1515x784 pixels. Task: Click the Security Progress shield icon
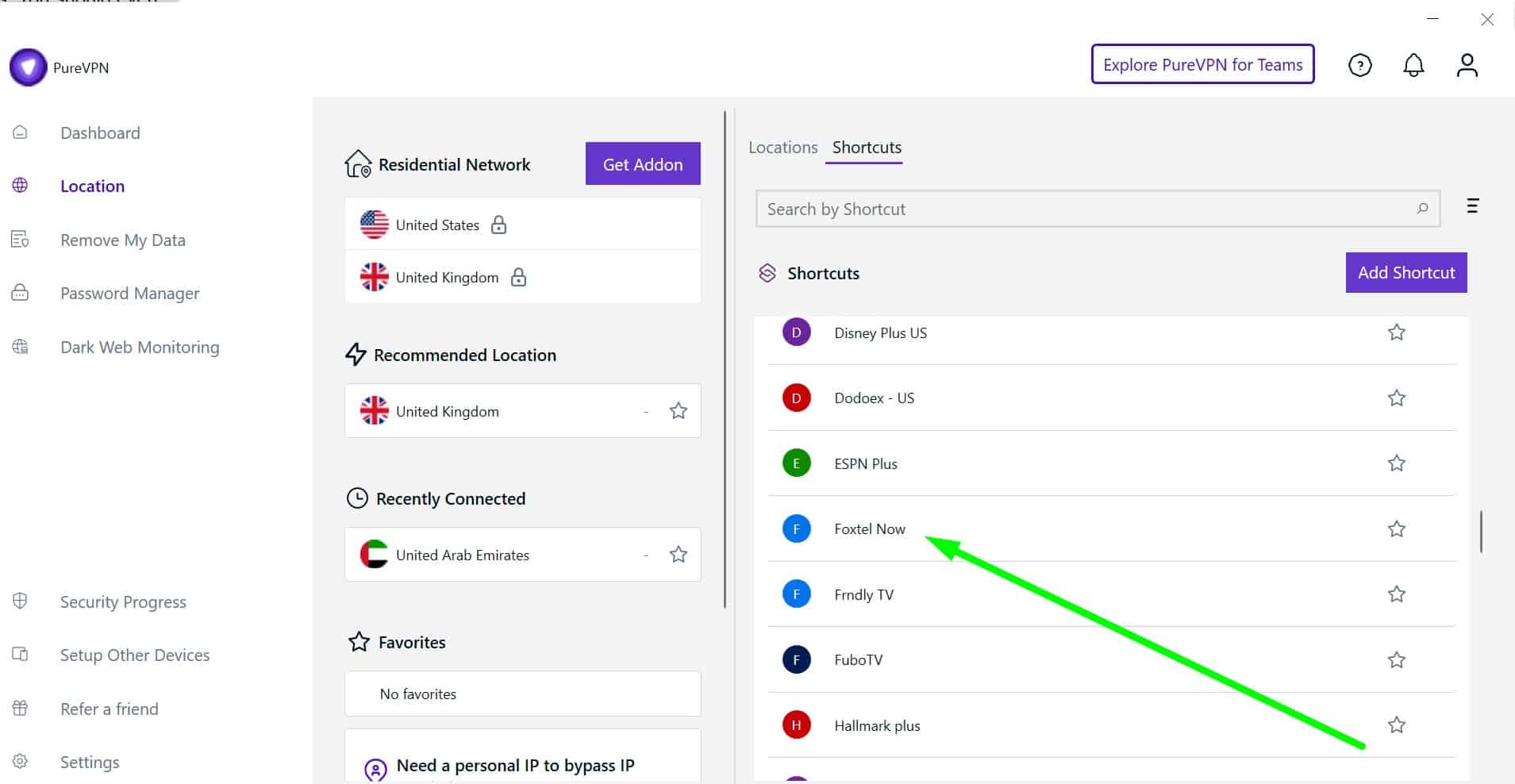[x=20, y=601]
